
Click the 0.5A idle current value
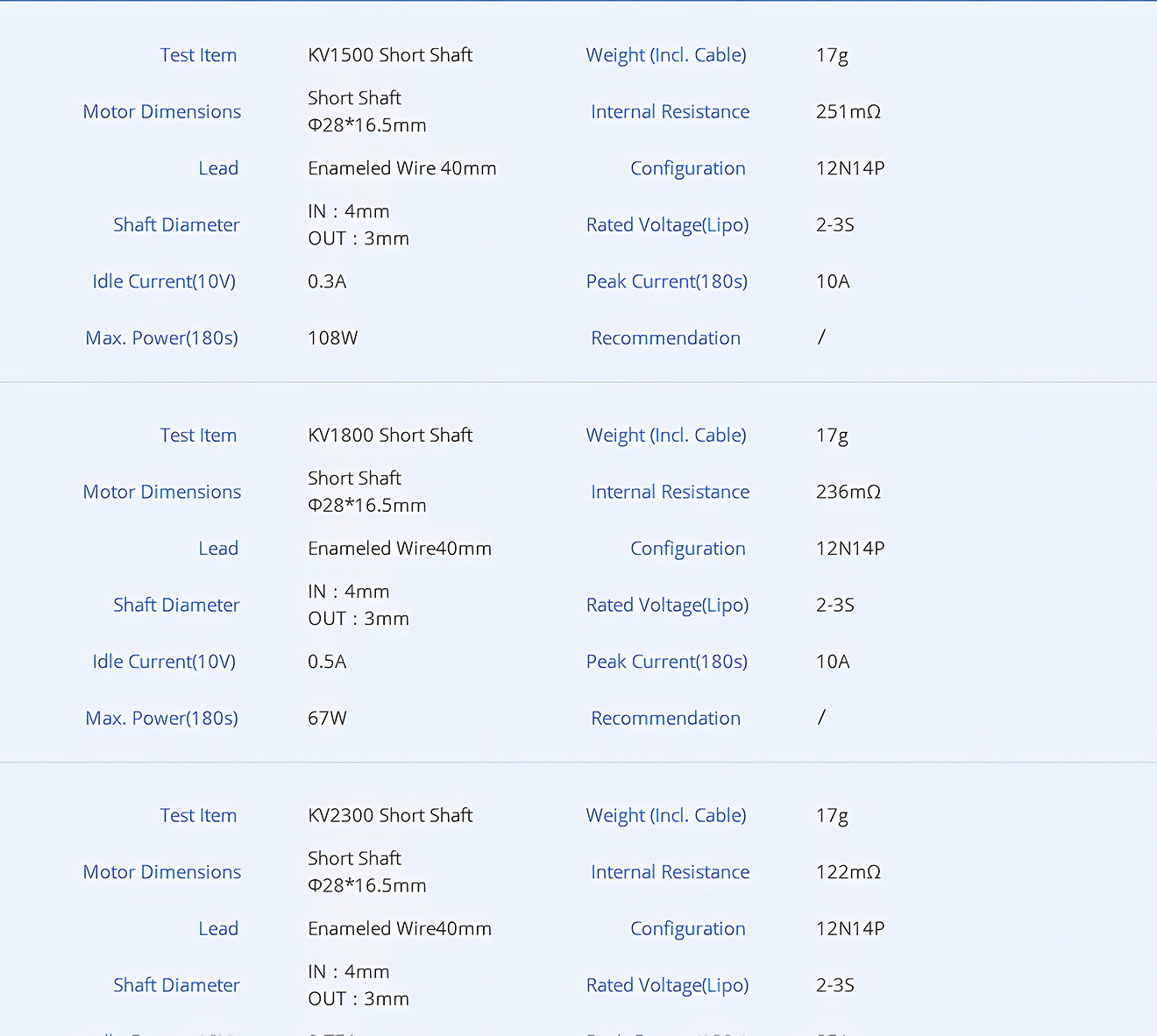pos(327,663)
